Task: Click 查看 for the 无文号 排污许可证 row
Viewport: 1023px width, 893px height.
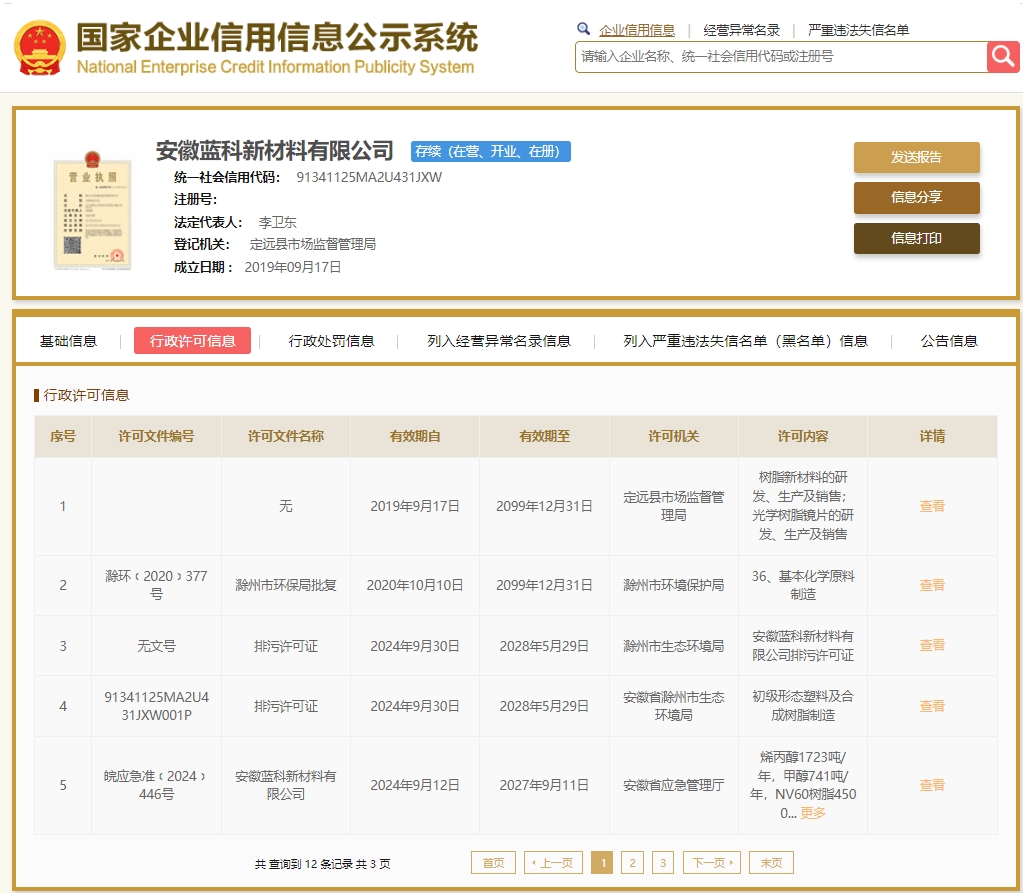Action: point(932,646)
